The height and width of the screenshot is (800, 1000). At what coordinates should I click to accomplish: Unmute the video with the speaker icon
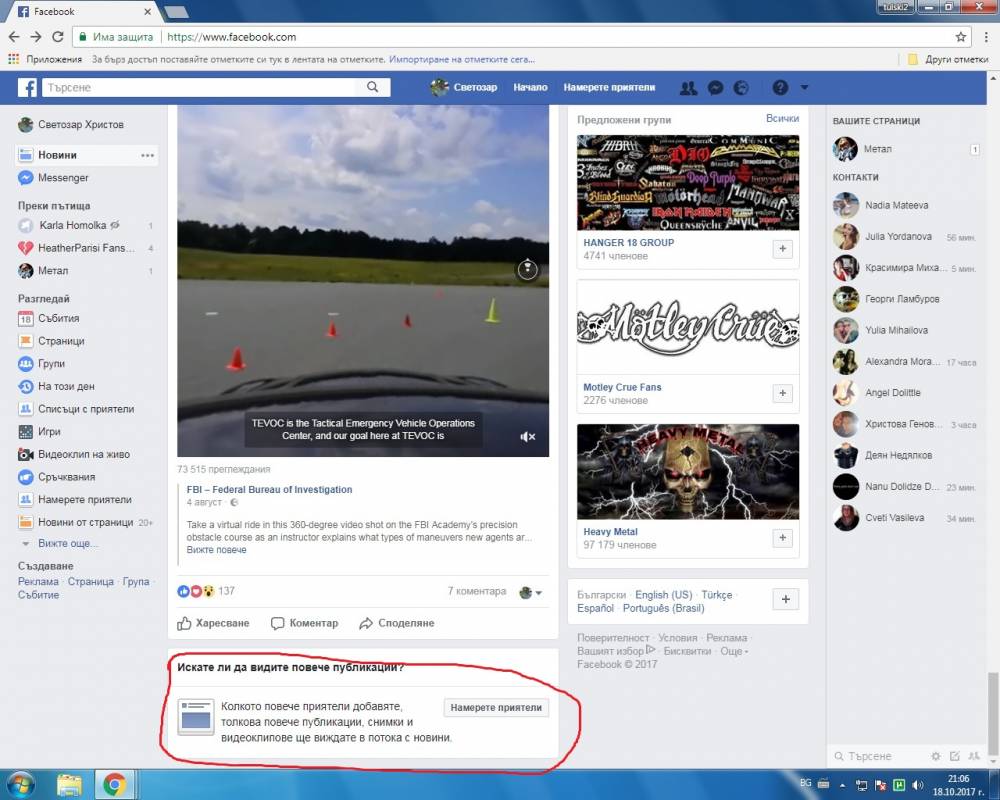pos(527,437)
